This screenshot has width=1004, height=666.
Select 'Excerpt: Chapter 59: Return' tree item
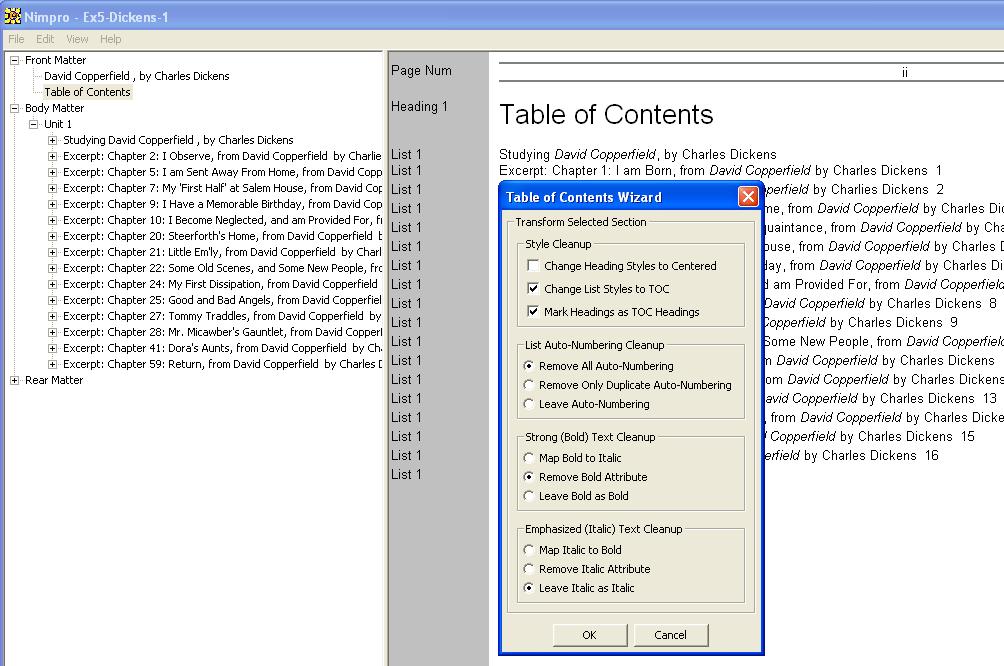pyautogui.click(x=222, y=364)
